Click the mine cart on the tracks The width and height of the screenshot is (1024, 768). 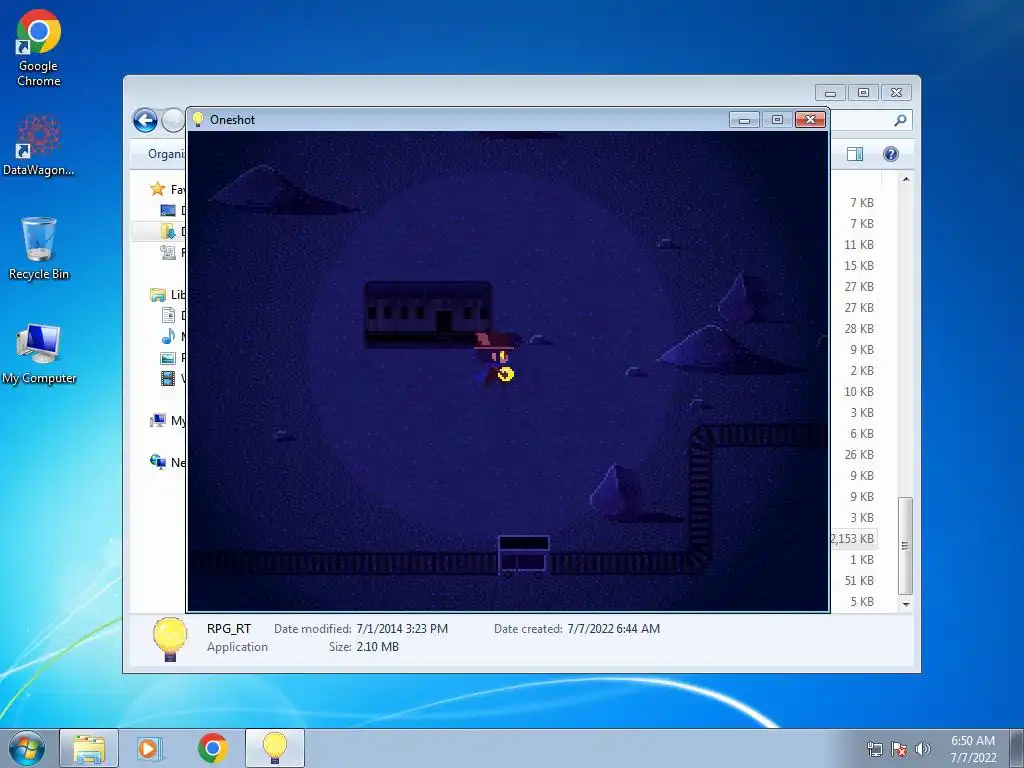click(x=524, y=556)
